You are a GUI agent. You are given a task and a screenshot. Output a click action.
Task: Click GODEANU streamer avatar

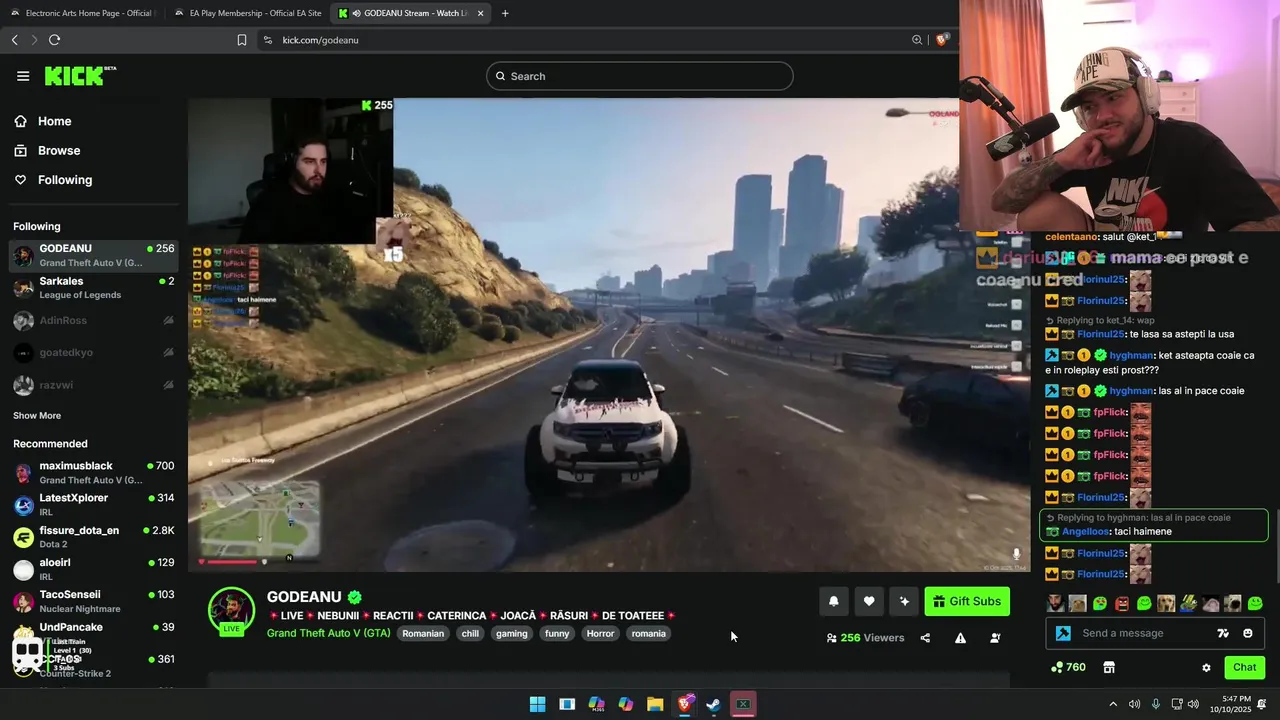(231, 611)
